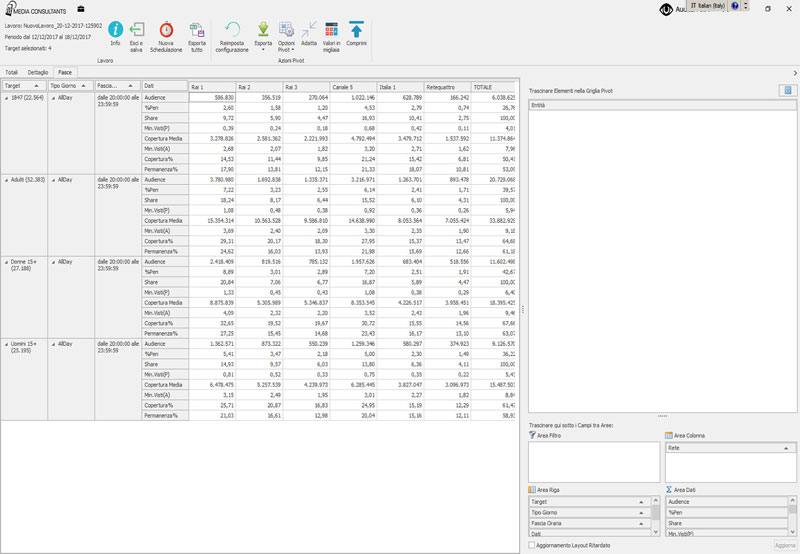
Task: Enable Aggiornamento Layout Ritardato checkbox
Action: click(532, 545)
